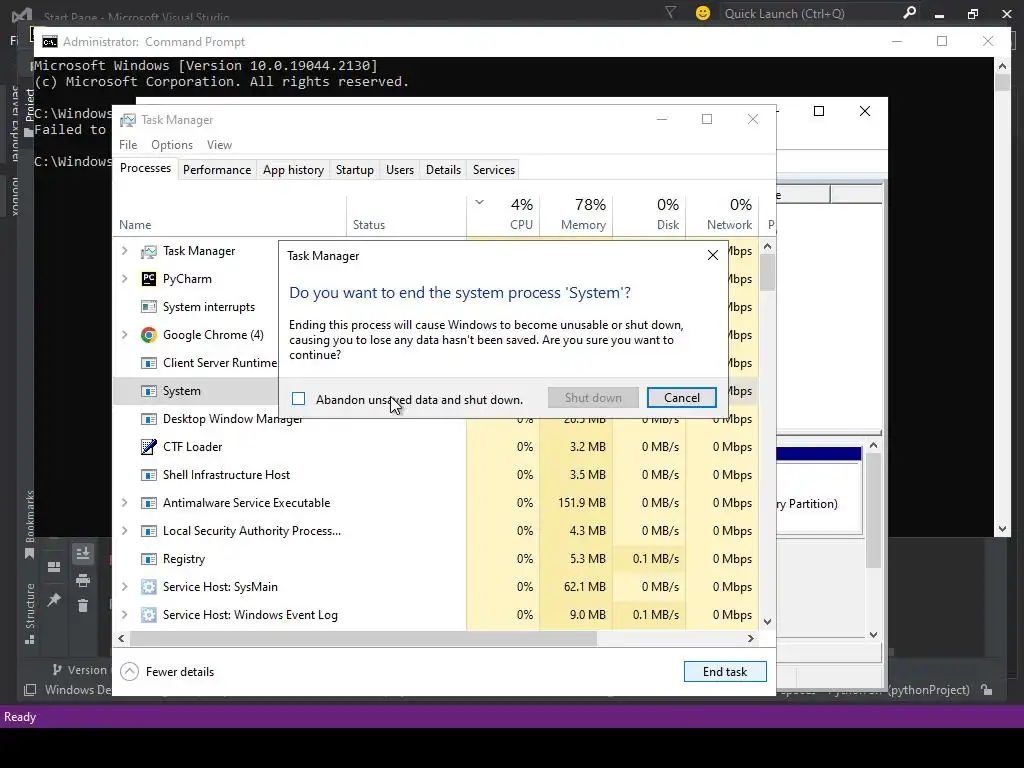Switch to the Performance tab
The height and width of the screenshot is (768, 1024).
point(217,170)
